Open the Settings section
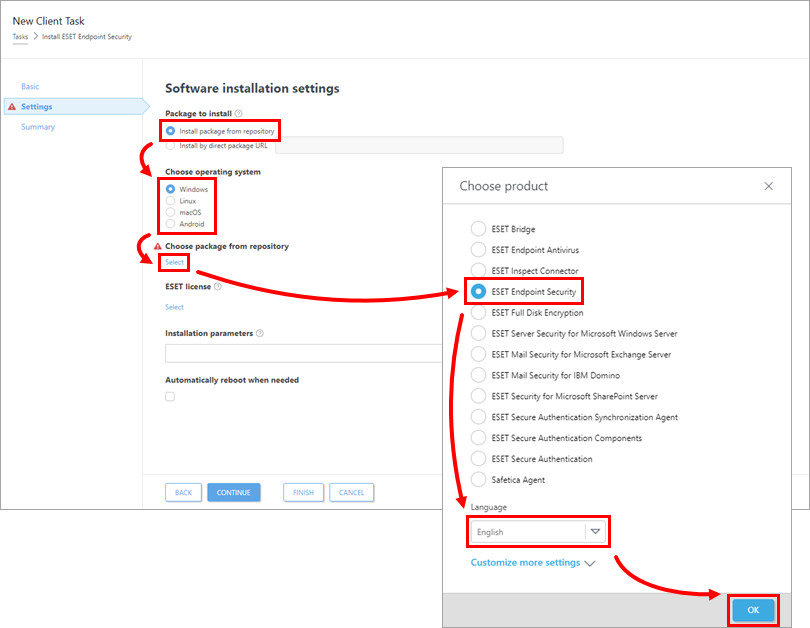 point(36,106)
